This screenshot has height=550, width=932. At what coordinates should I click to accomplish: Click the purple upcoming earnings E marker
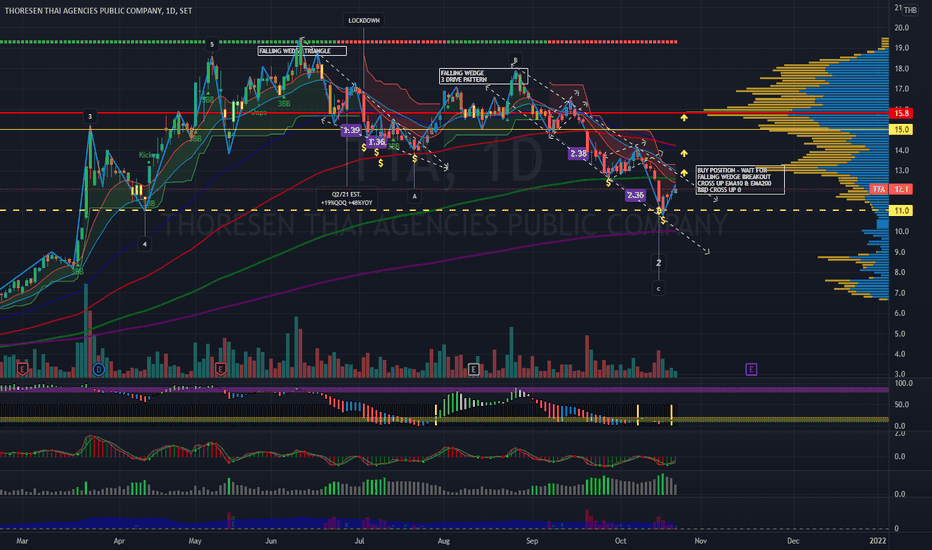coord(751,369)
